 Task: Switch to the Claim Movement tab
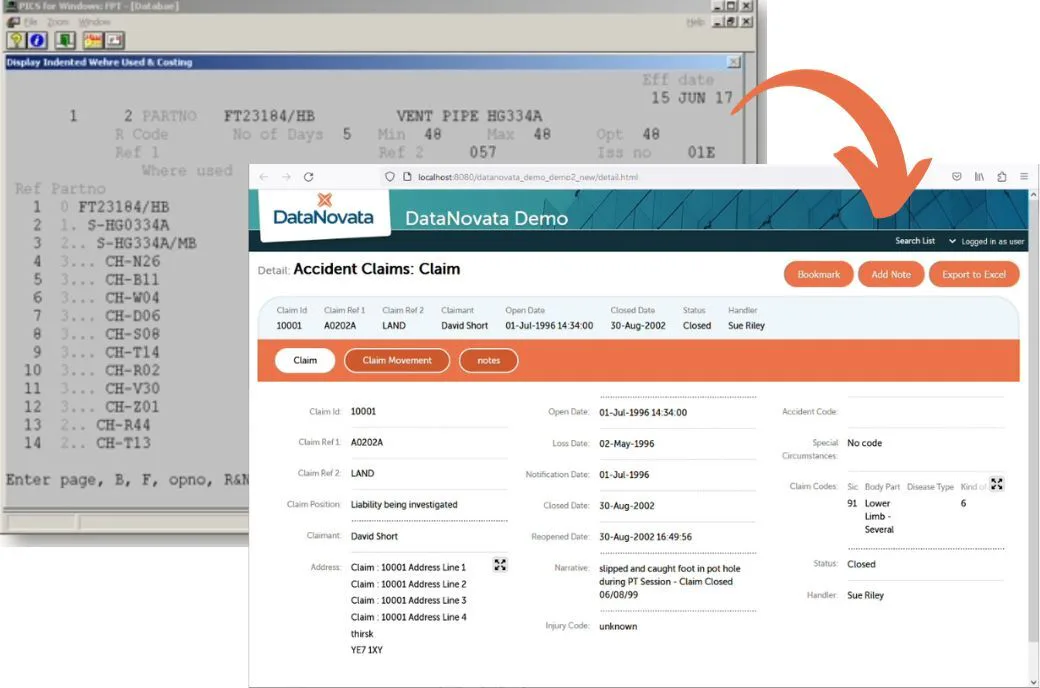point(397,360)
